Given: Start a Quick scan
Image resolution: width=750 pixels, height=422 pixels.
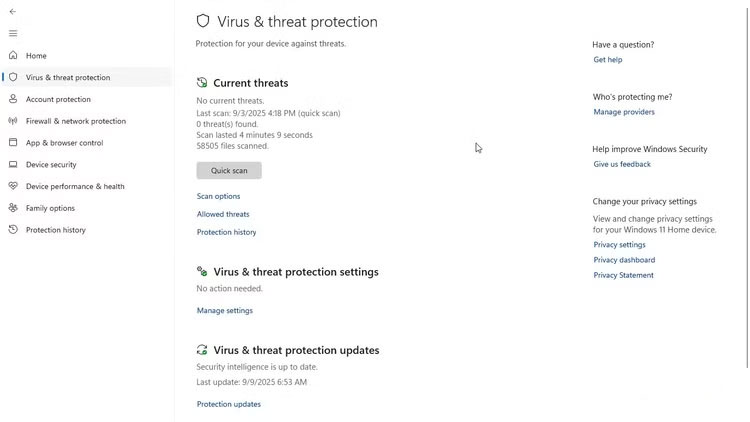Looking at the screenshot, I should click(x=229, y=171).
